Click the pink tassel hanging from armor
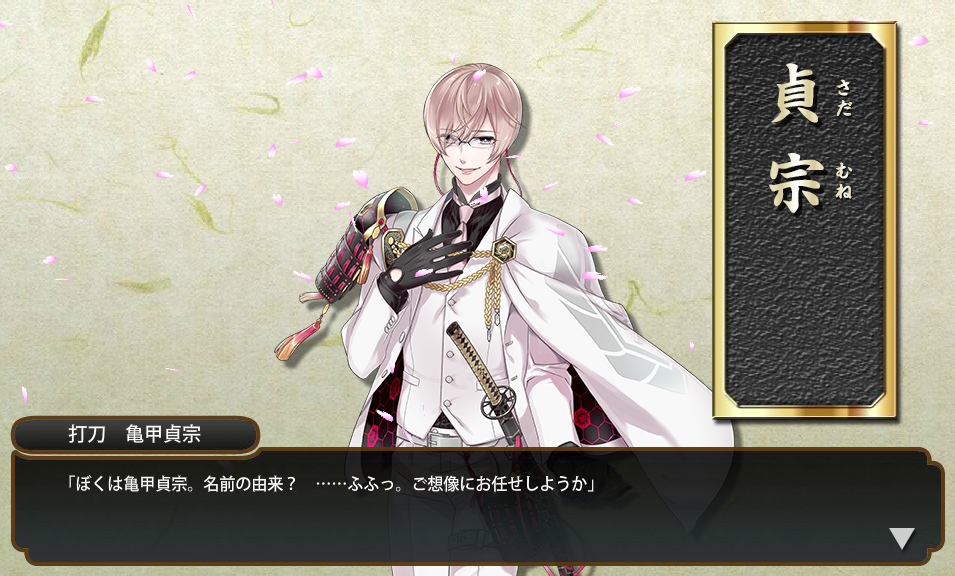955x576 pixels. [x=295, y=340]
